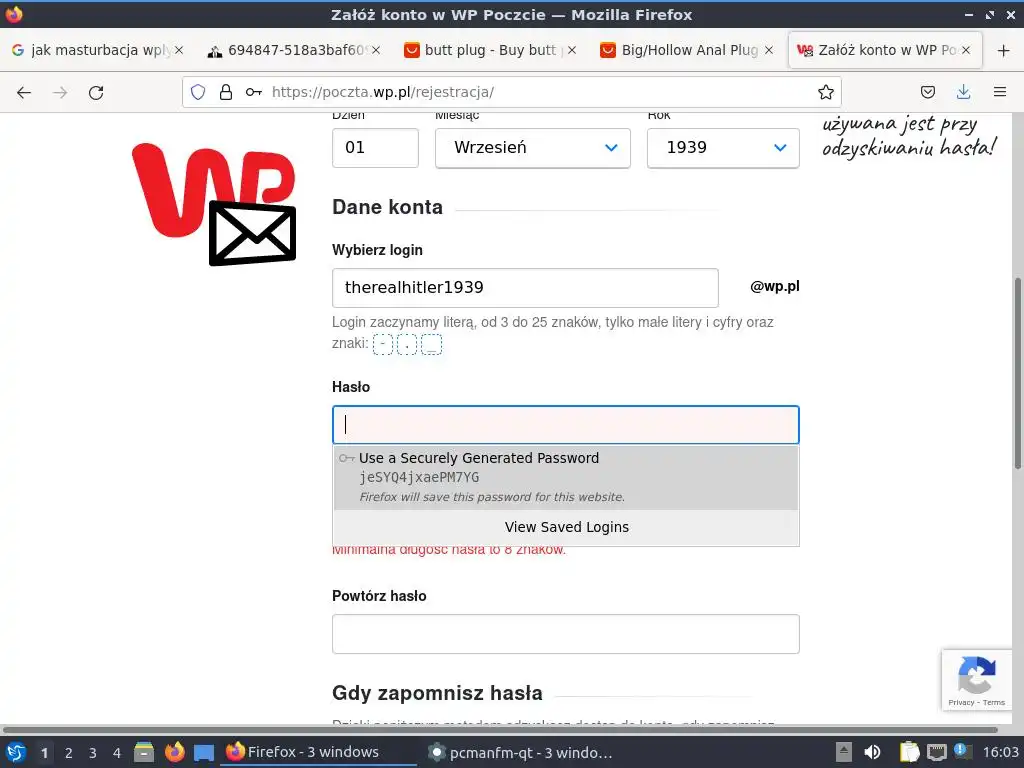Switch to virtual desktop 3

tap(93, 753)
